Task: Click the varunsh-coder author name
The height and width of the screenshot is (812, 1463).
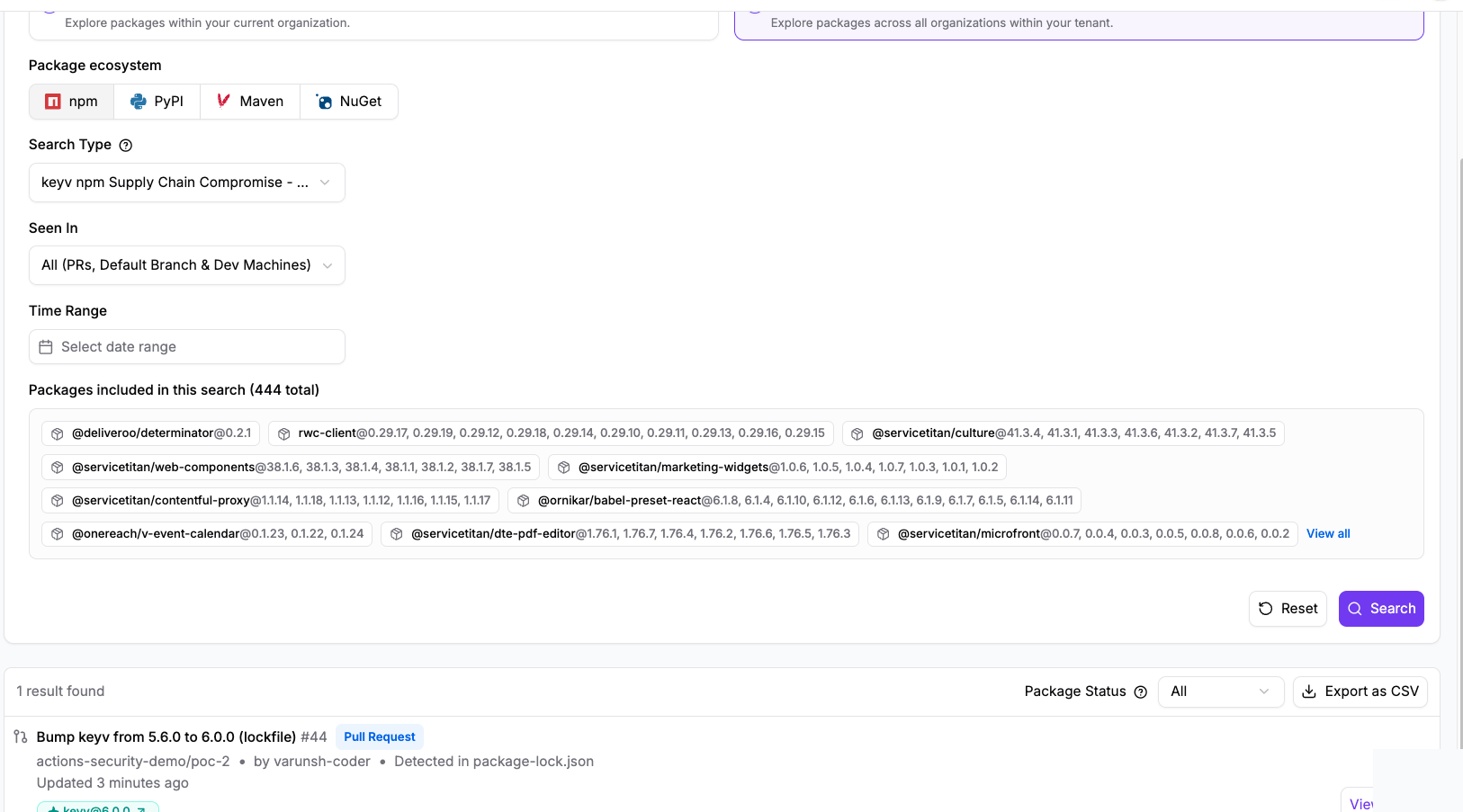Action: (x=322, y=762)
